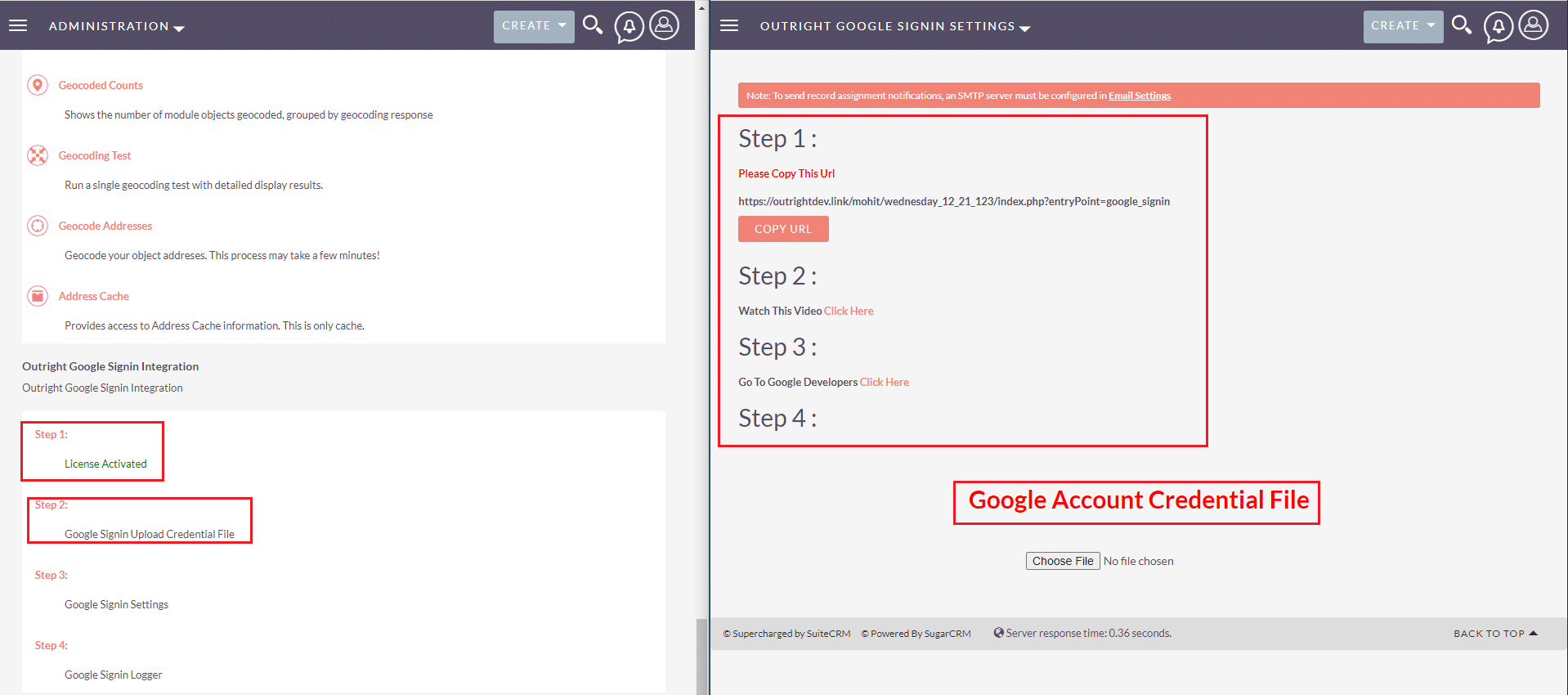Screen dimensions: 1568x695
Task: Follow the Email Settings link in note
Action: tap(1140, 96)
